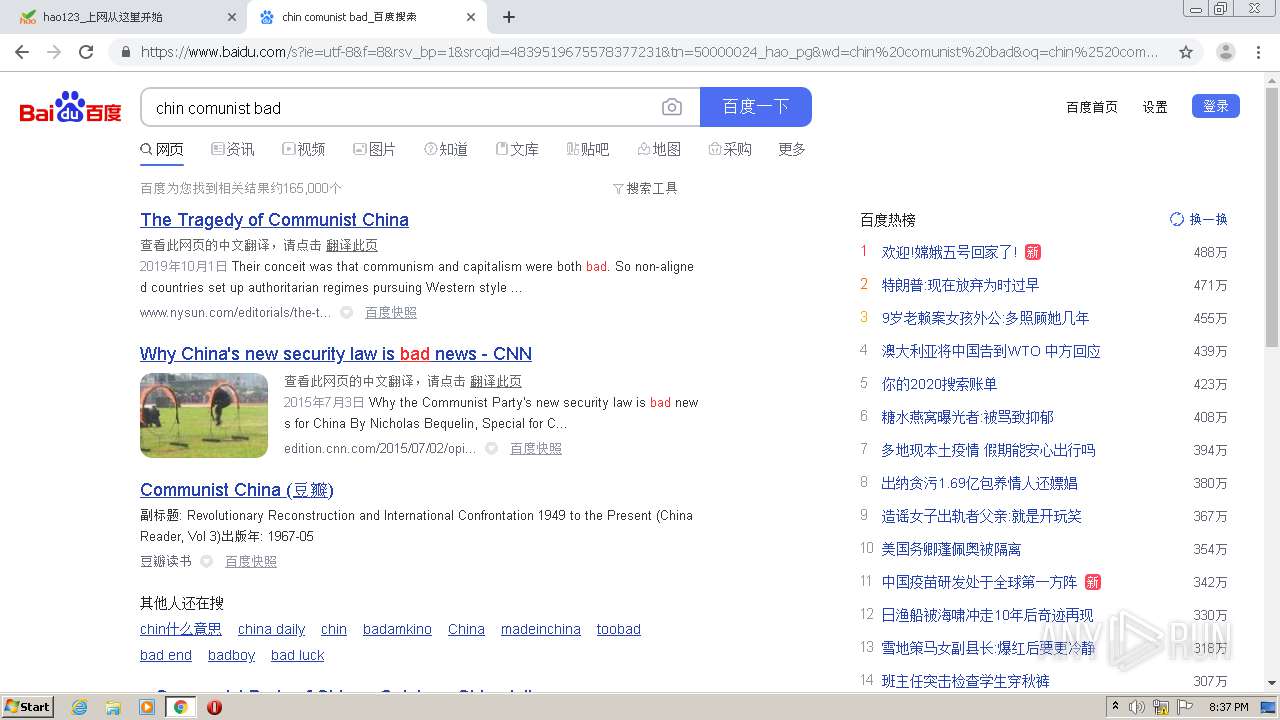This screenshot has width=1280, height=720.
Task: Open Internet Explorer from taskbar
Action: (x=80, y=707)
